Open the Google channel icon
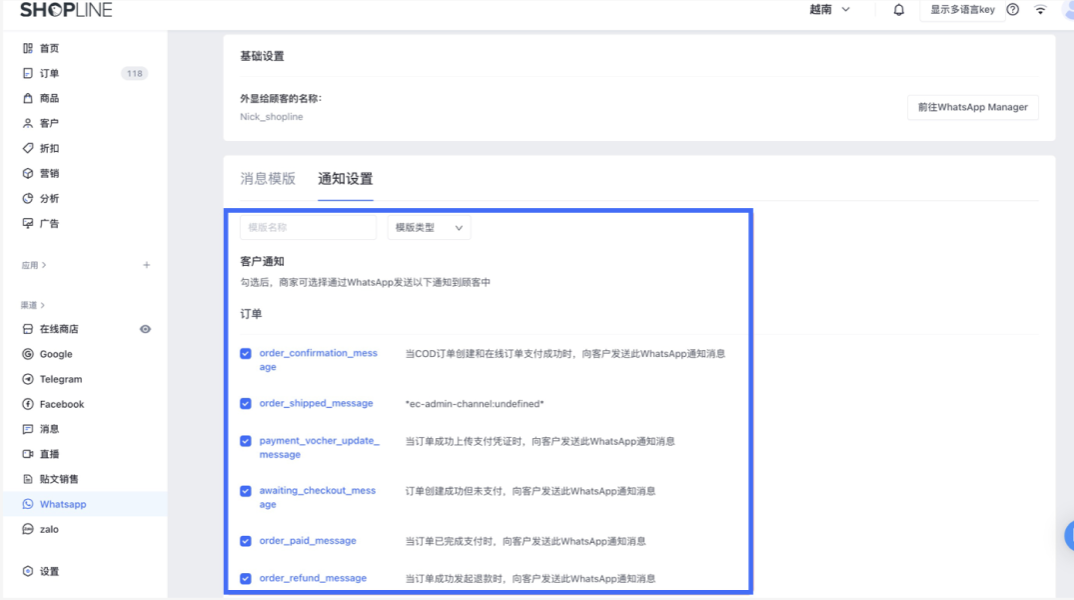 pyautogui.click(x=27, y=354)
